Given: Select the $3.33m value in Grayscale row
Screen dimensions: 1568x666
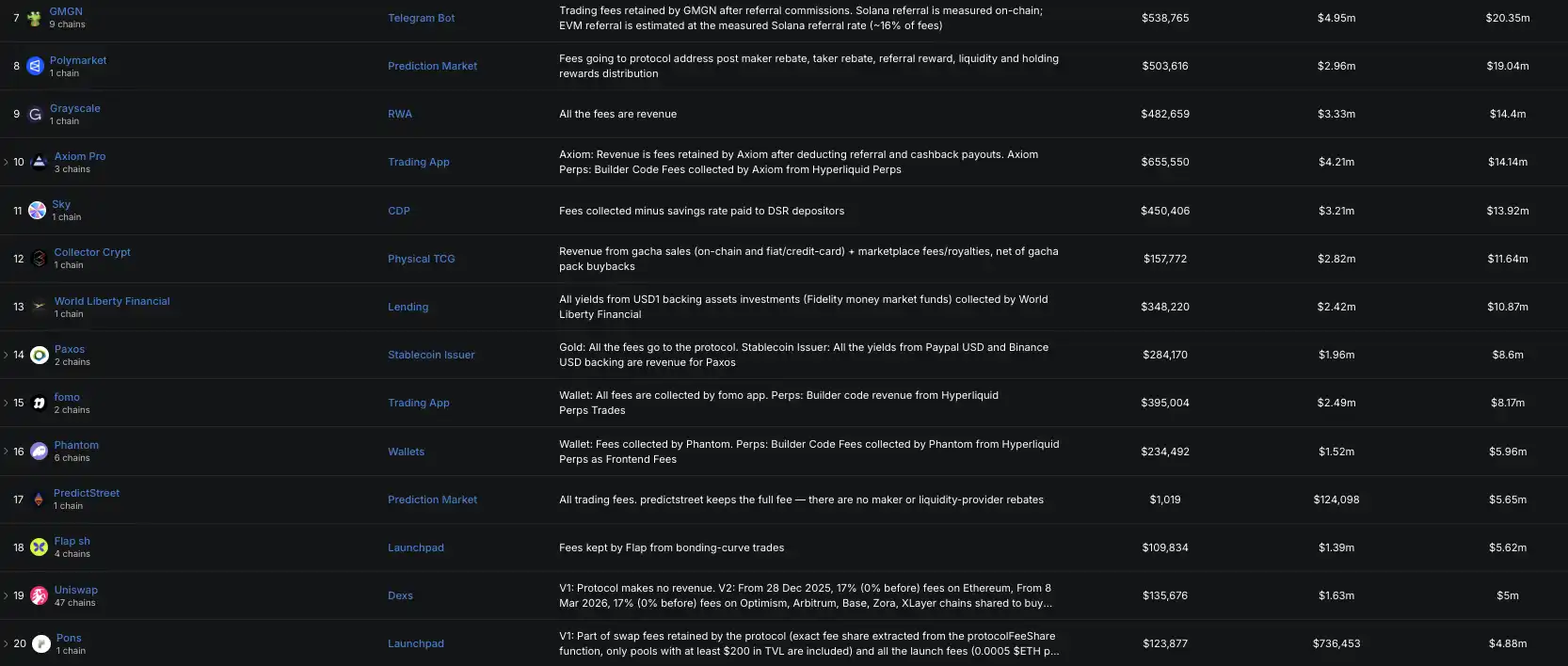Looking at the screenshot, I should click(x=1336, y=114).
